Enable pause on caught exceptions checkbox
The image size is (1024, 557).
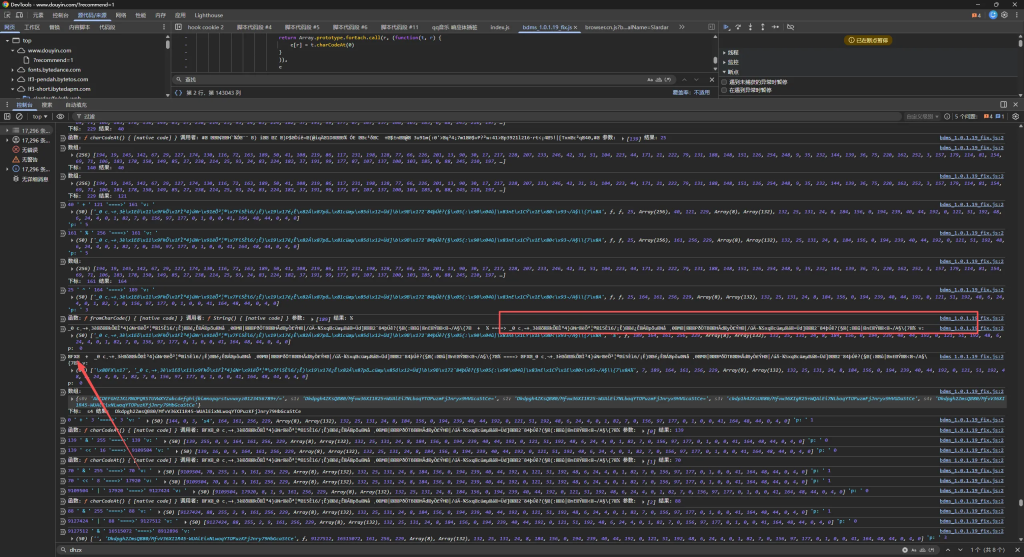[x=725, y=90]
